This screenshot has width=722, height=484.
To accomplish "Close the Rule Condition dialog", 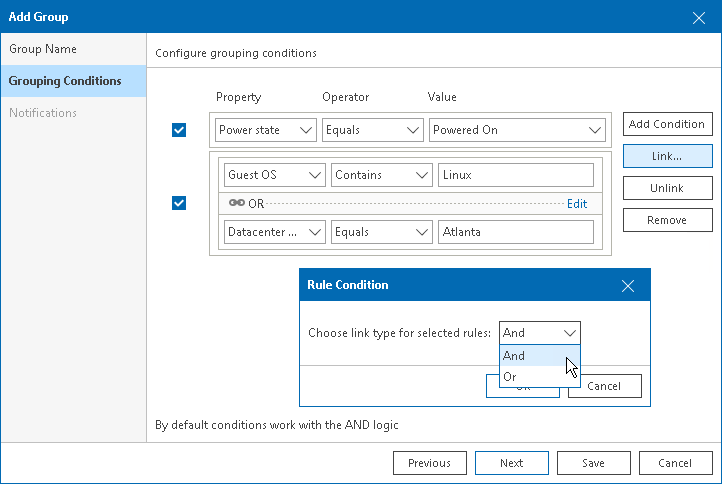I will [628, 285].
